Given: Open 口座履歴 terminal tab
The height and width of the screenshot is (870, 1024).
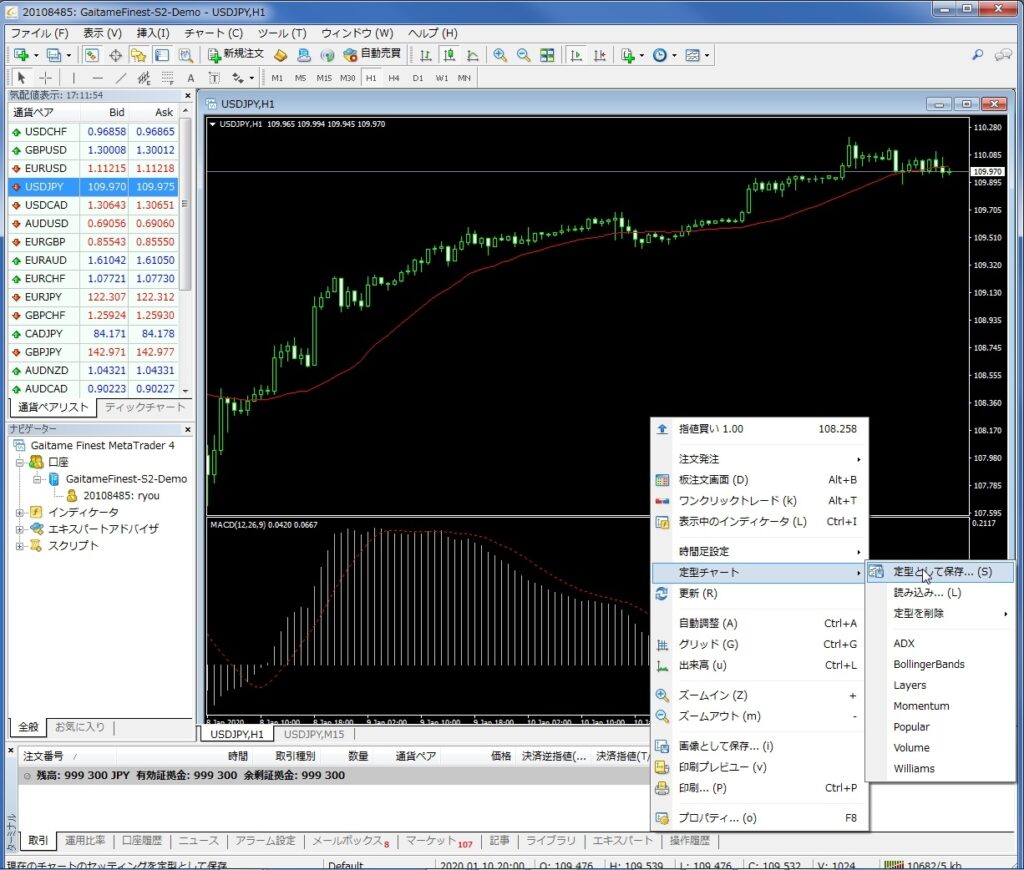Looking at the screenshot, I should pyautogui.click(x=142, y=841).
